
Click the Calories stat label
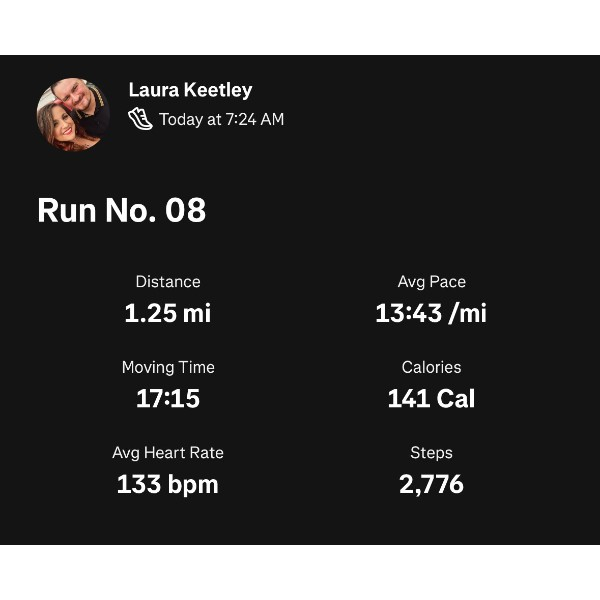click(431, 367)
